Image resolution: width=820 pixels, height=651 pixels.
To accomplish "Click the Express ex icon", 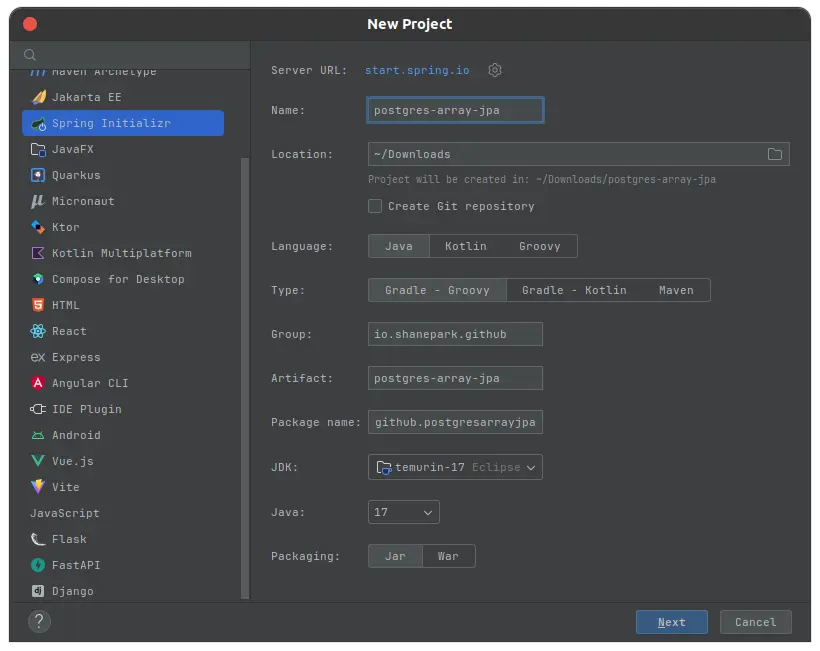I will 38,357.
